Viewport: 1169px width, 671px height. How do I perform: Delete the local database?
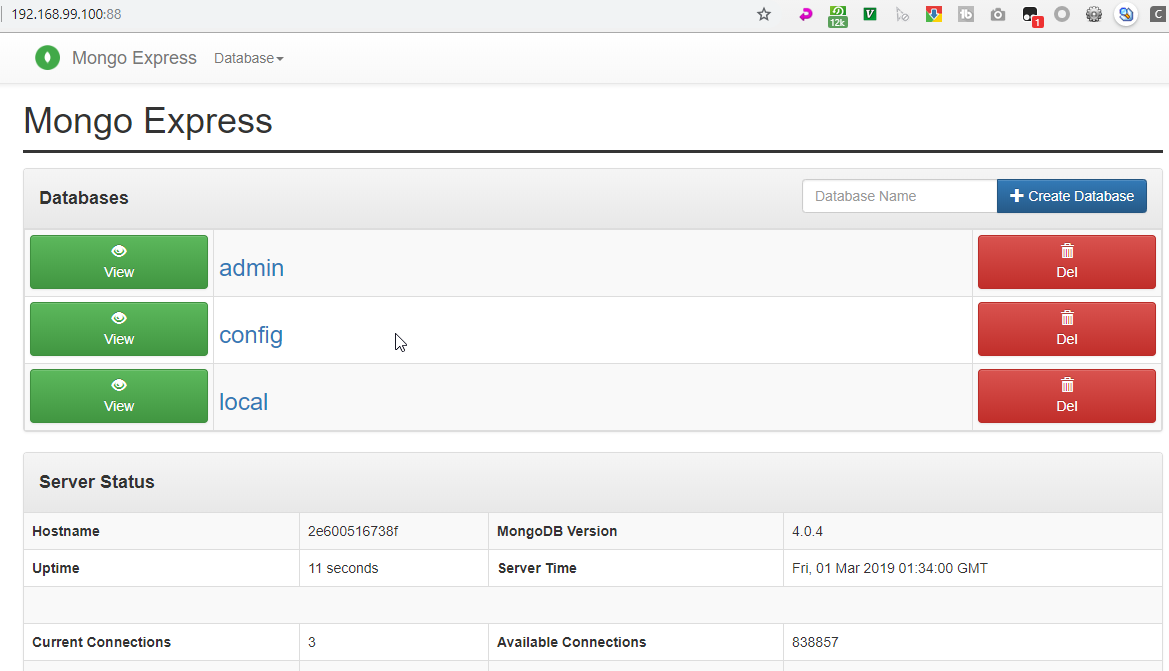point(1067,396)
